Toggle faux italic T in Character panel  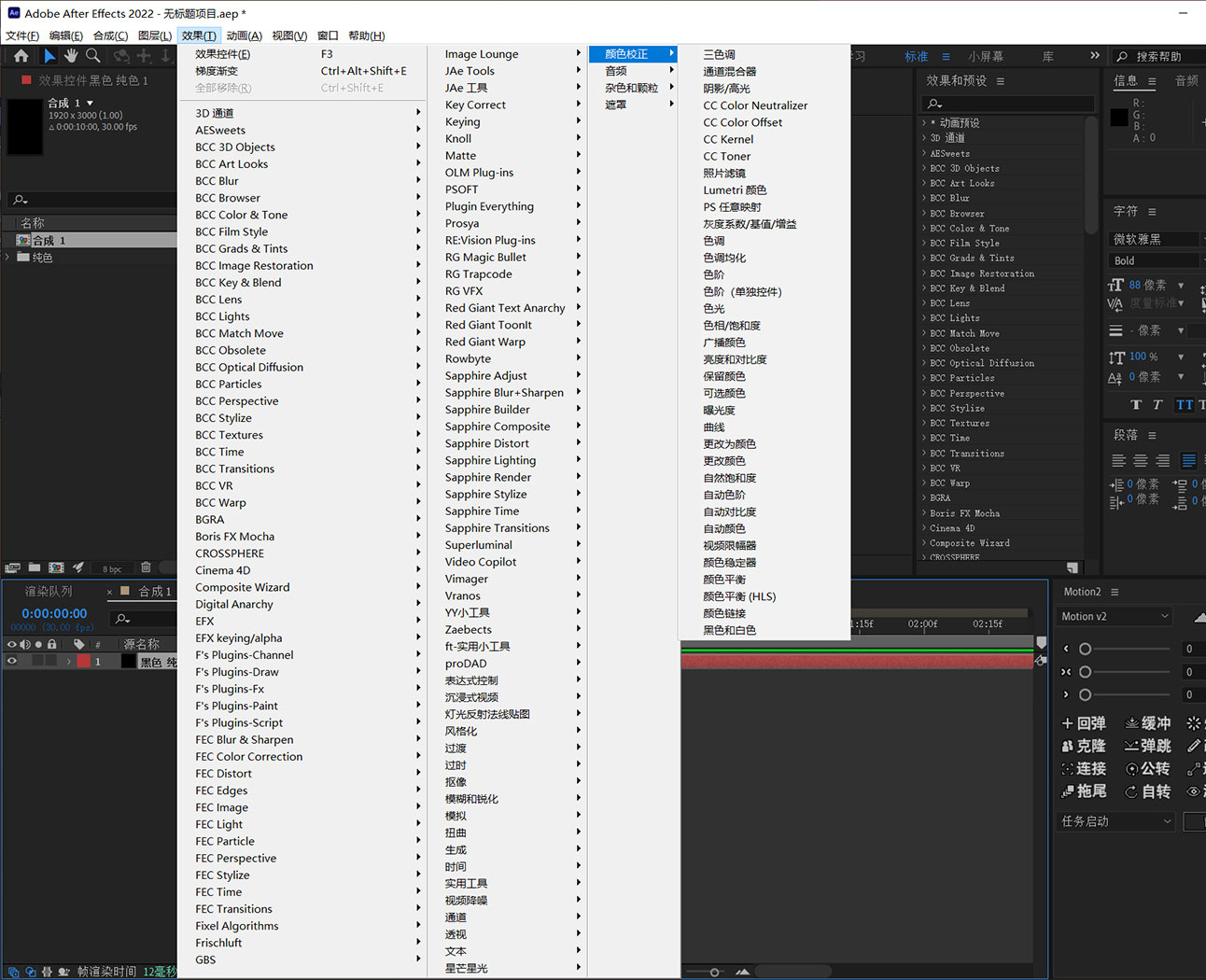1157,404
